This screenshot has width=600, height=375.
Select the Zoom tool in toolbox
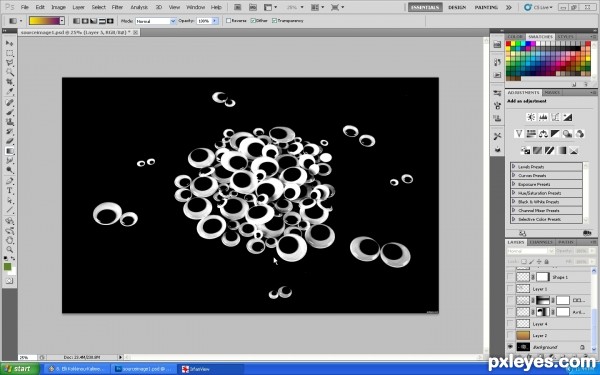pyautogui.click(x=10, y=250)
